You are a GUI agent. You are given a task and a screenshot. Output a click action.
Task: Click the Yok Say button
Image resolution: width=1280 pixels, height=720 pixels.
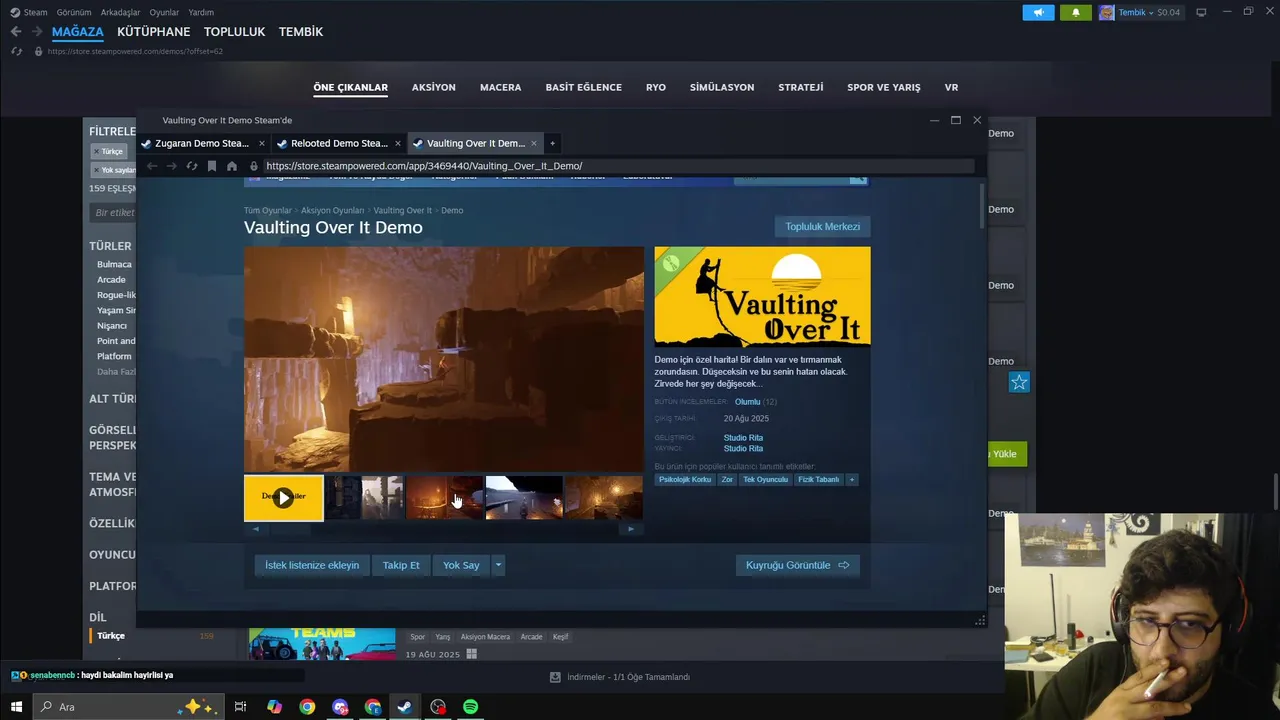[x=461, y=565]
